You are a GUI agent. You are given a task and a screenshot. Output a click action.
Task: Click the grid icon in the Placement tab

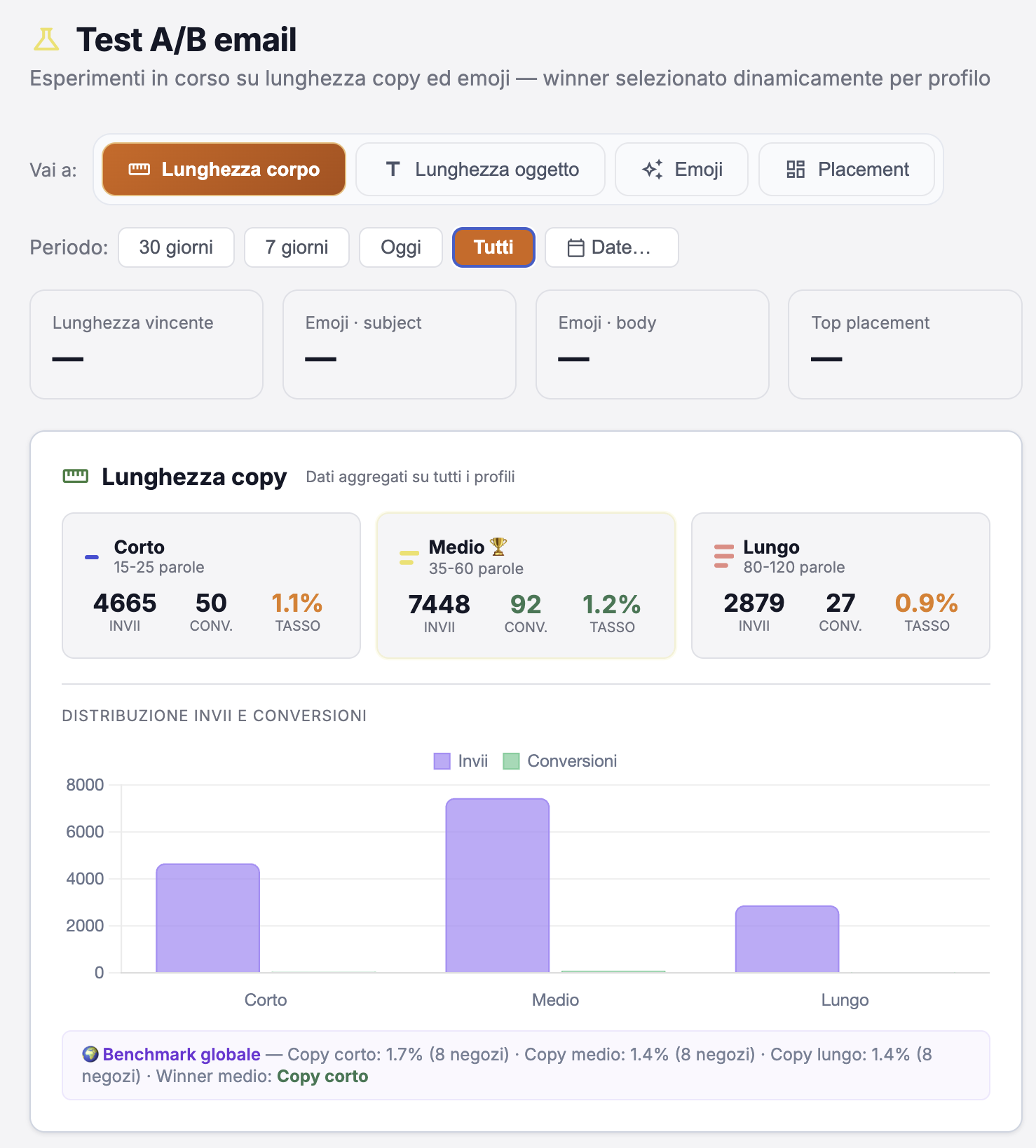click(x=796, y=169)
